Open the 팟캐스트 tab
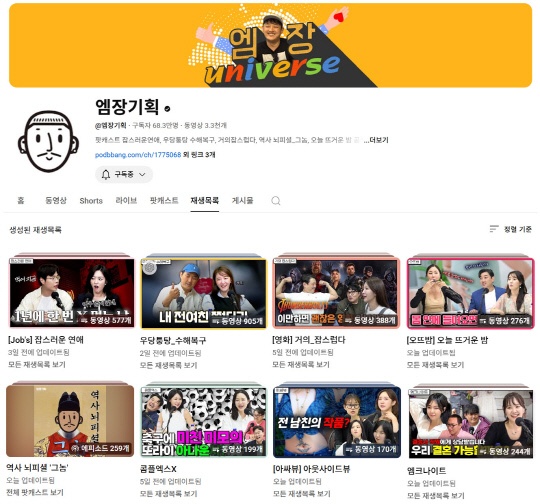This screenshot has width=540, height=504. point(164,200)
